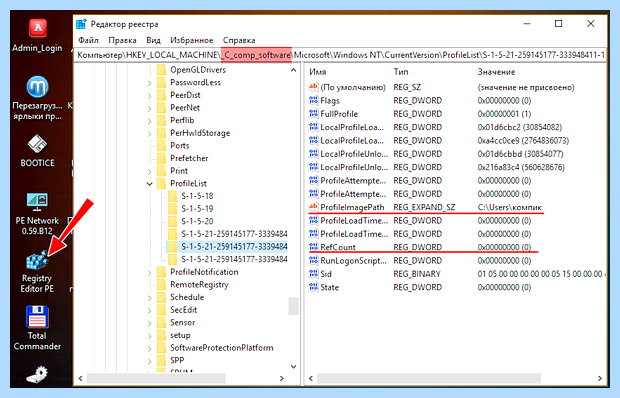Select the PerHwIdStorage key

pyautogui.click(x=200, y=133)
